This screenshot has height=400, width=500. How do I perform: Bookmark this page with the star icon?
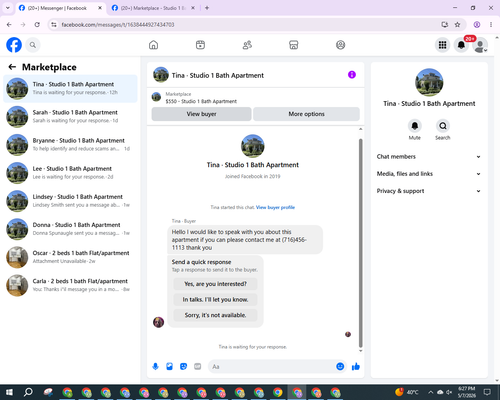click(x=457, y=25)
